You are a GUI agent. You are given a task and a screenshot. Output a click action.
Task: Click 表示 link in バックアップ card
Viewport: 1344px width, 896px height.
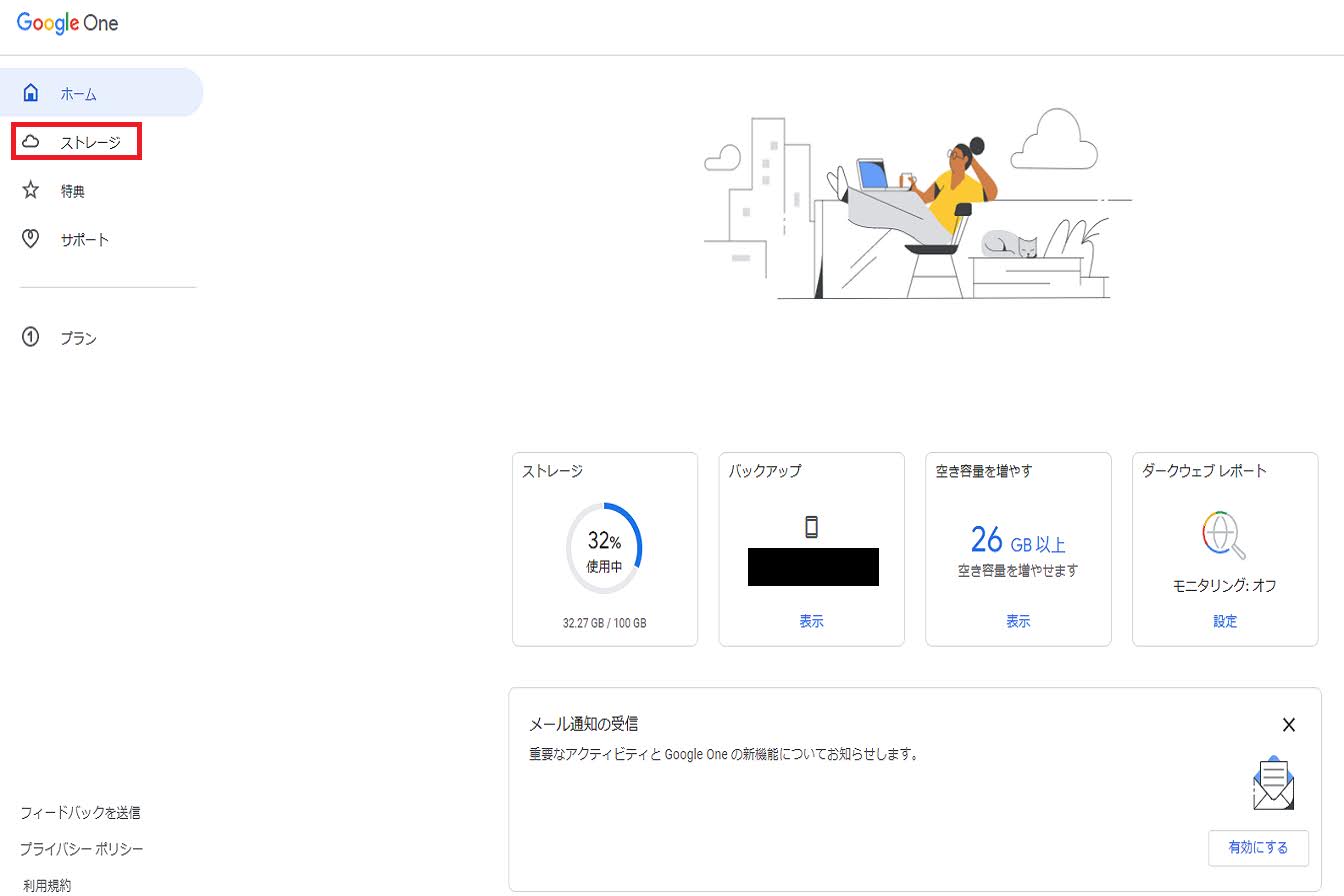coord(811,621)
